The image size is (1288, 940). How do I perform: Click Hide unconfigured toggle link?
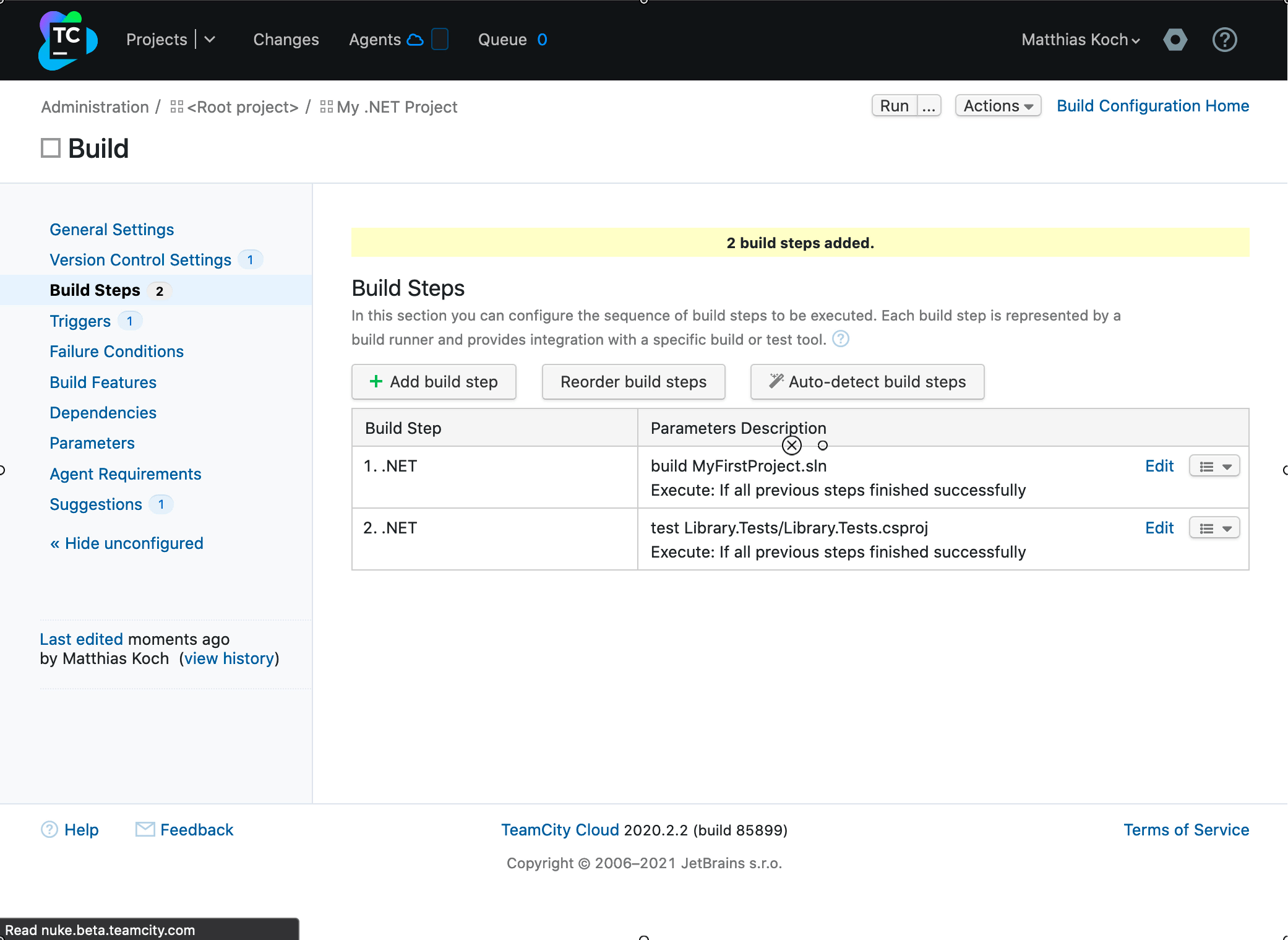click(x=127, y=543)
